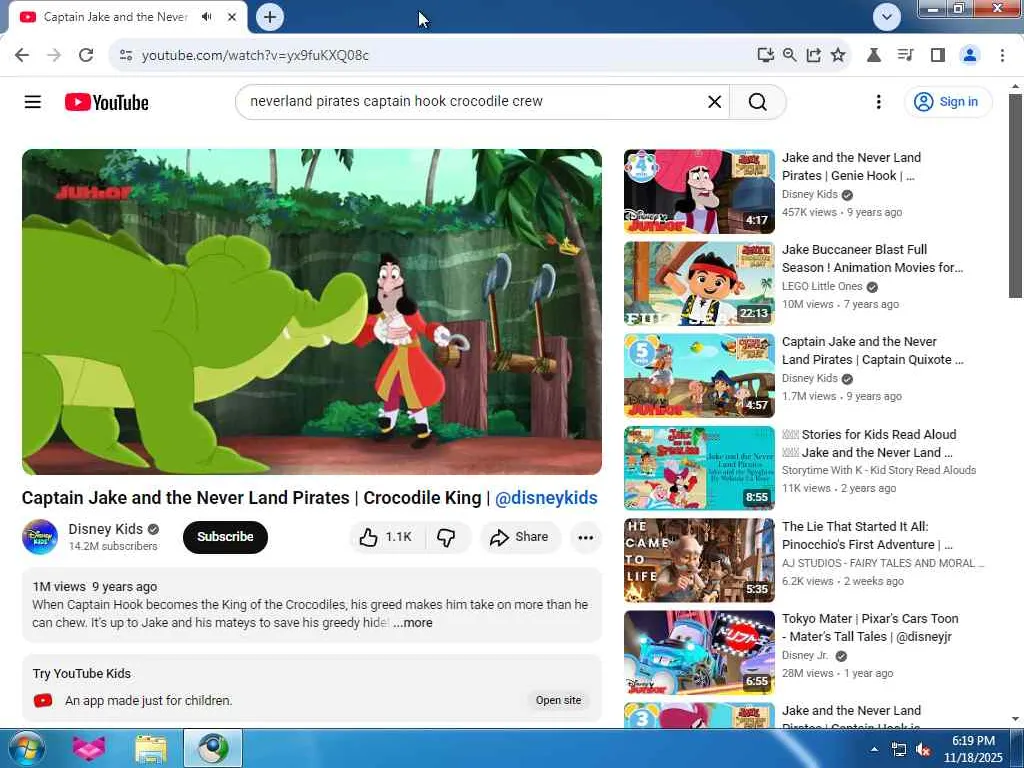Share this page from address bar
This screenshot has height=768, width=1024.
(x=814, y=55)
